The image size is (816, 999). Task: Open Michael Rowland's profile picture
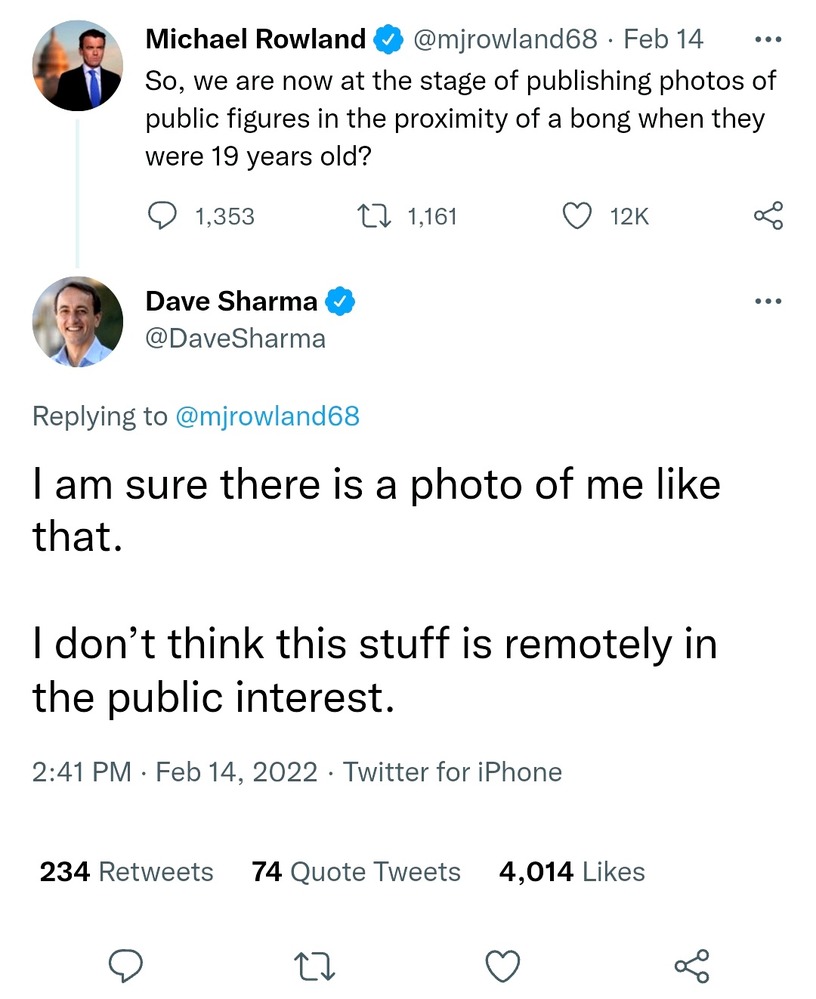click(78, 66)
